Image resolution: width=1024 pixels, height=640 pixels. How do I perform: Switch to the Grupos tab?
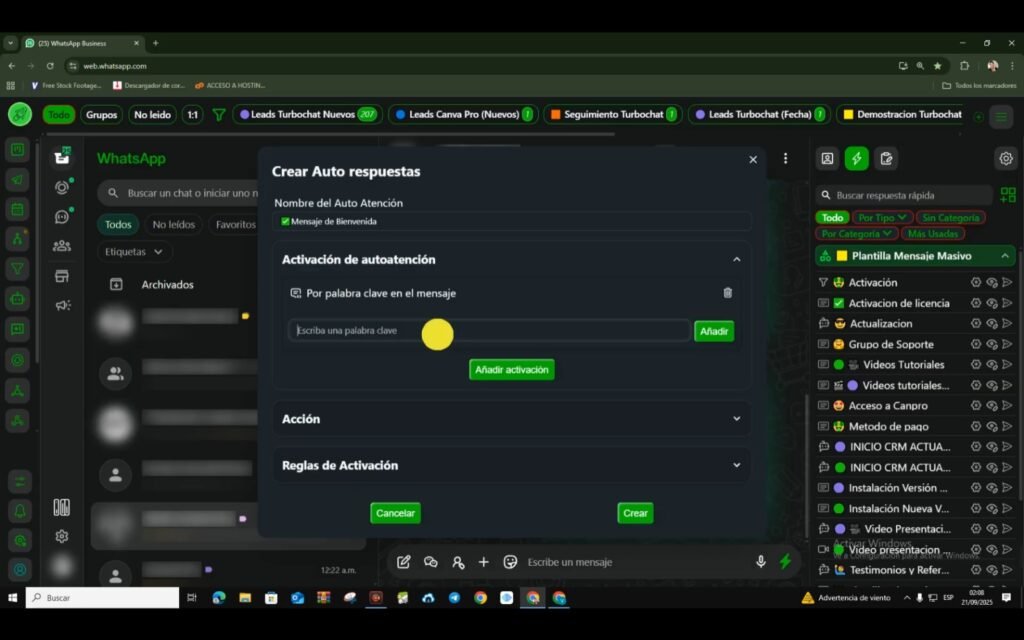101,114
